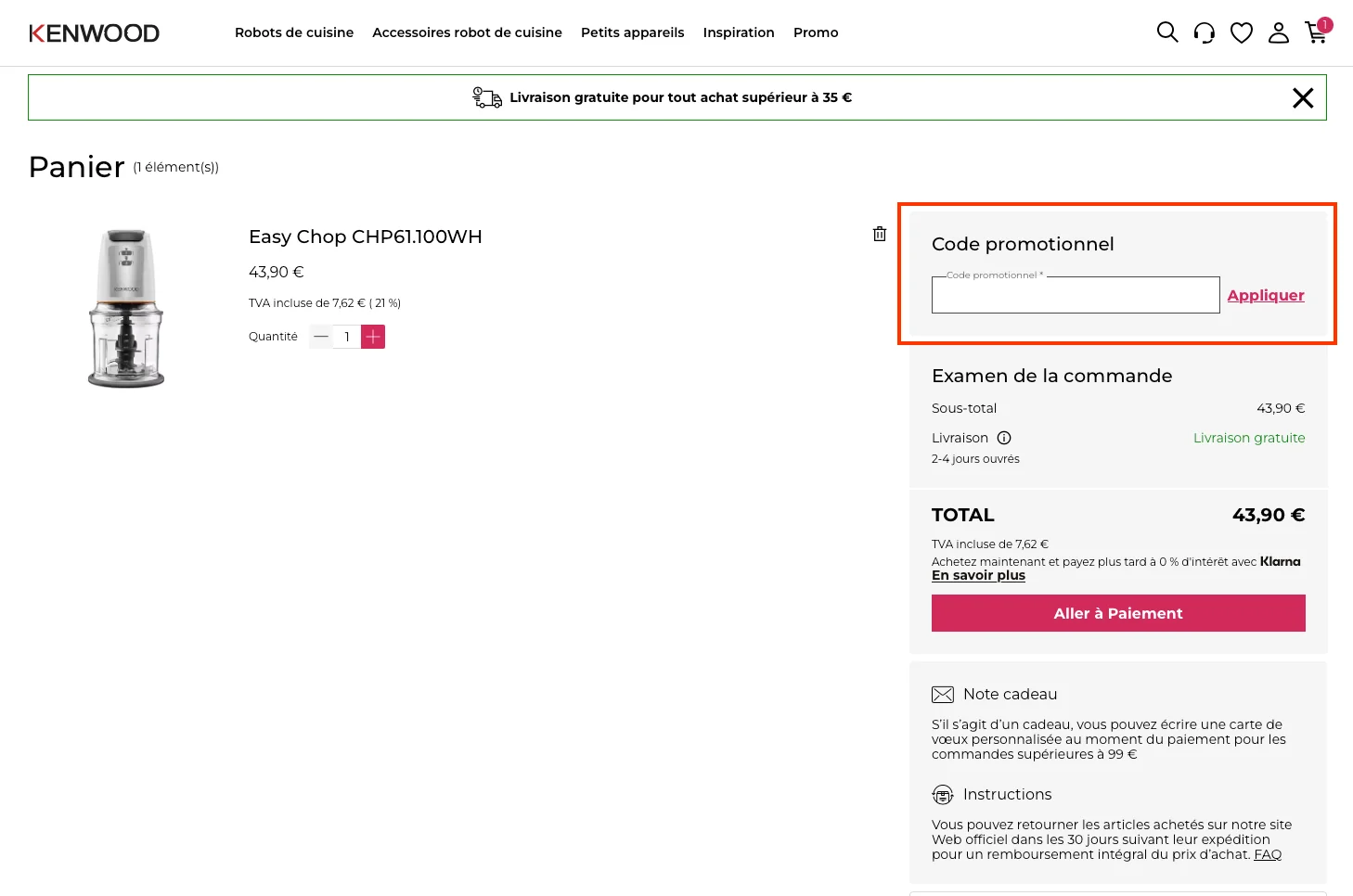Decrease quantity with minus button
The height and width of the screenshot is (896, 1353).
pos(321,337)
